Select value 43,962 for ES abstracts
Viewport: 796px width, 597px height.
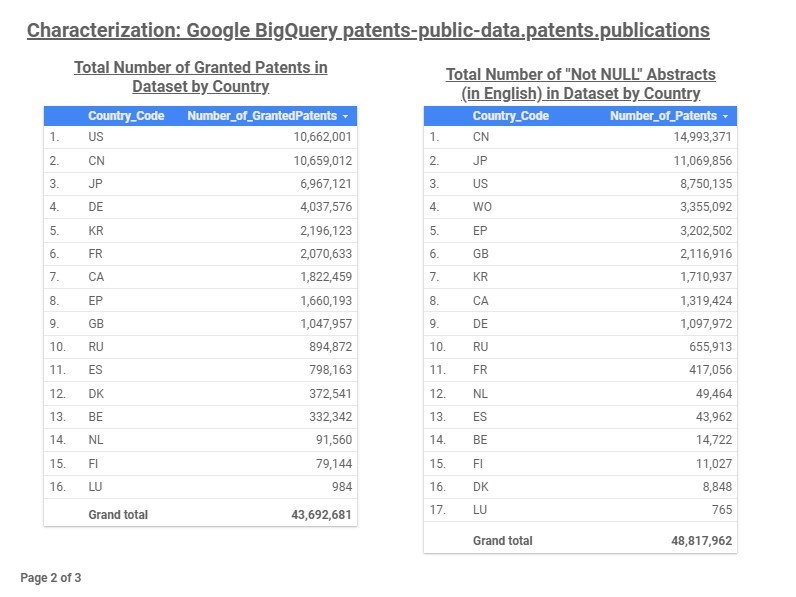tap(714, 417)
